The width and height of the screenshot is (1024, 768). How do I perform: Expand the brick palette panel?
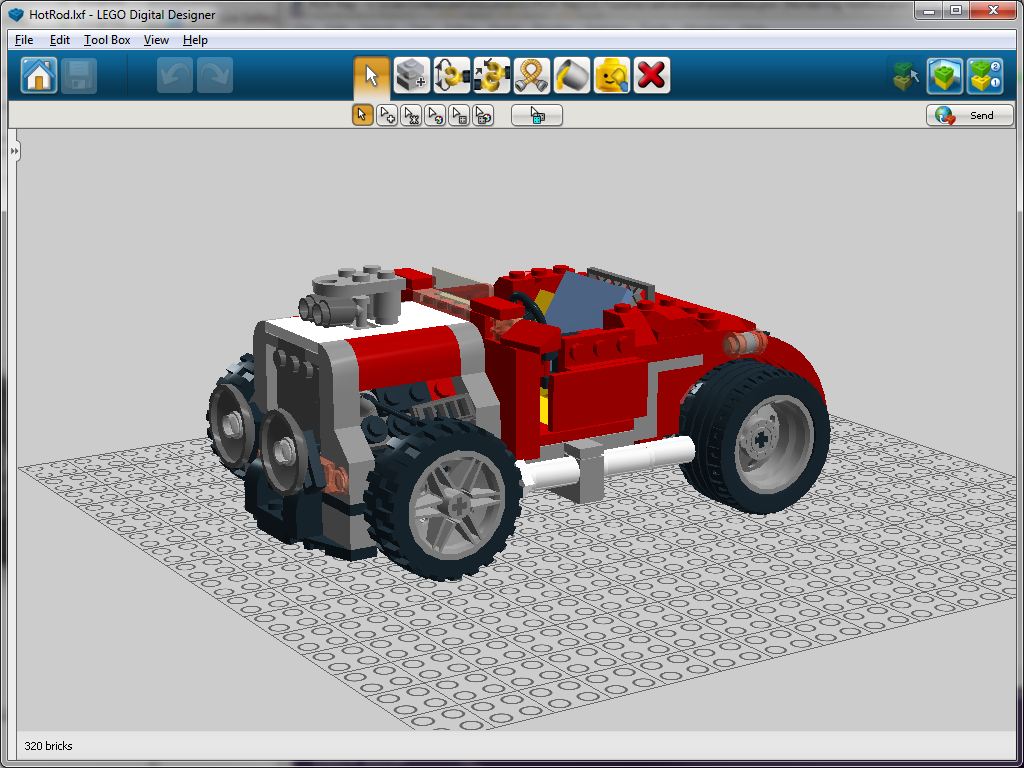[x=13, y=150]
